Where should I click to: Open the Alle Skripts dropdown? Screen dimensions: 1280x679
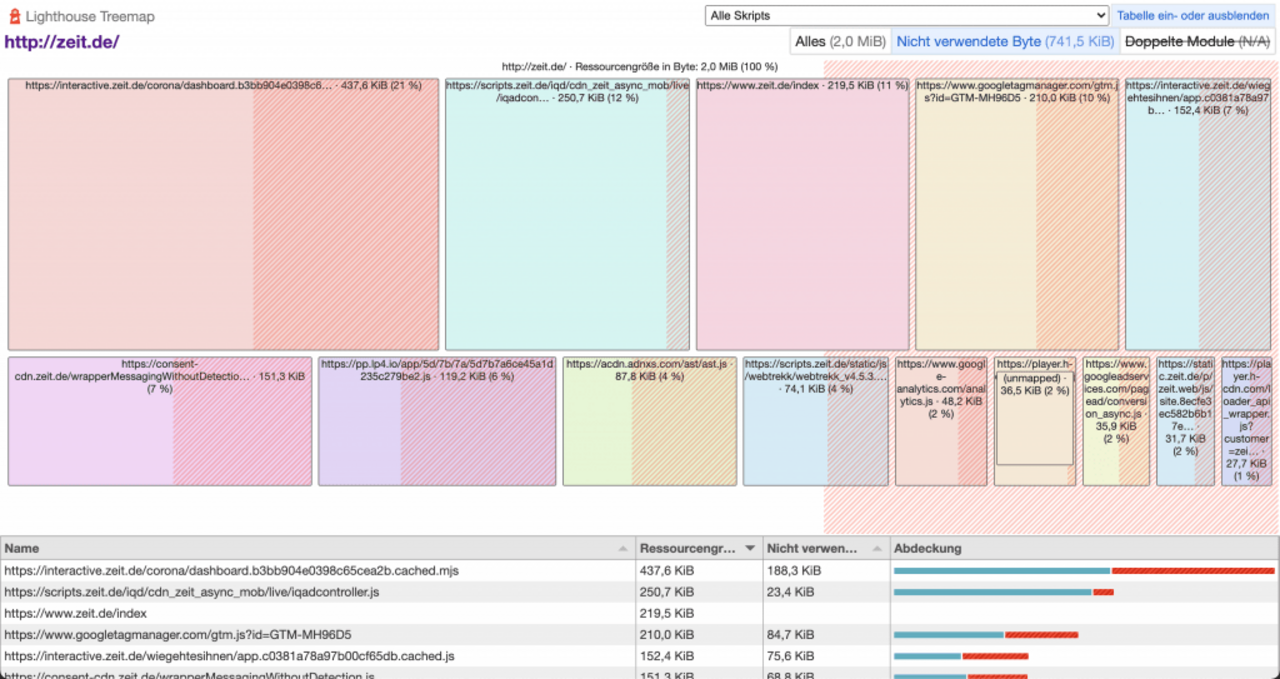(906, 16)
